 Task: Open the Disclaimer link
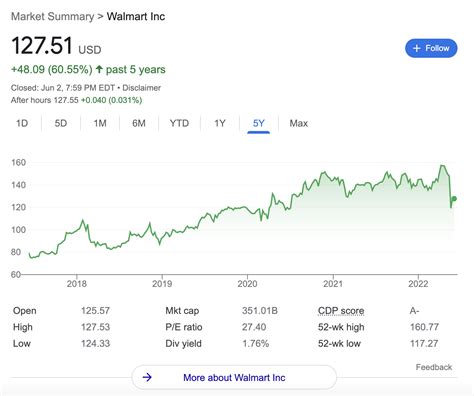click(141, 88)
